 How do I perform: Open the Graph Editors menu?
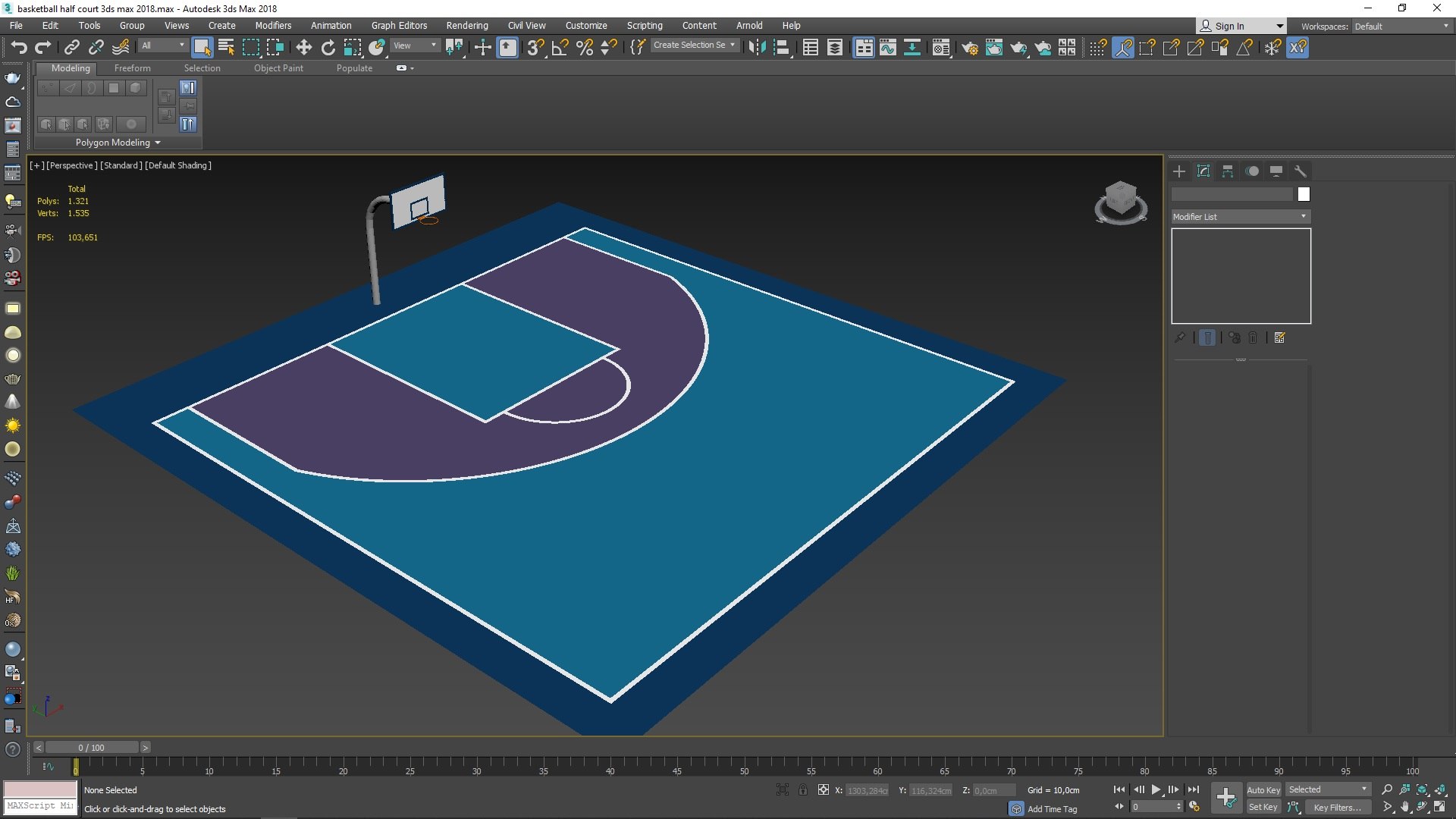coord(399,26)
